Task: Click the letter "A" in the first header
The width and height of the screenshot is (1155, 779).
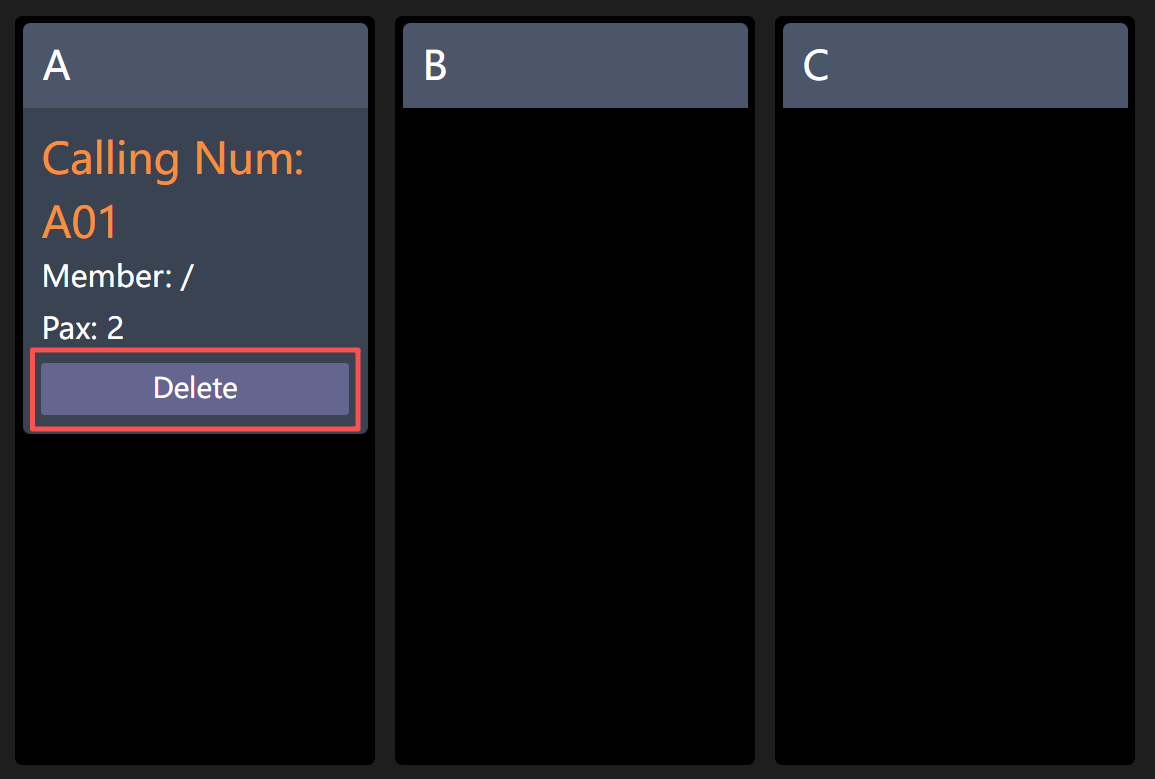Action: [57, 66]
